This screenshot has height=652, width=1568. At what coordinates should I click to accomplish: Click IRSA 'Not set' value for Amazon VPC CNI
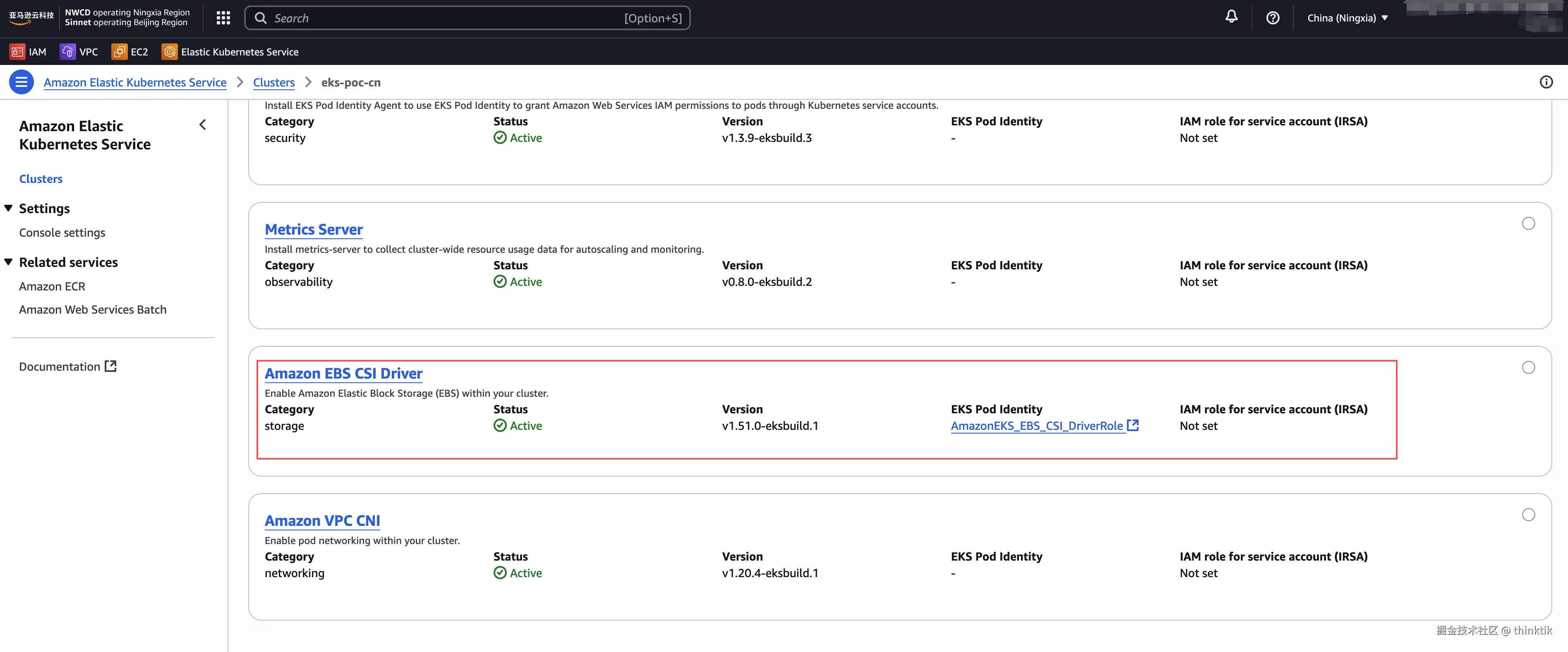click(x=1199, y=573)
